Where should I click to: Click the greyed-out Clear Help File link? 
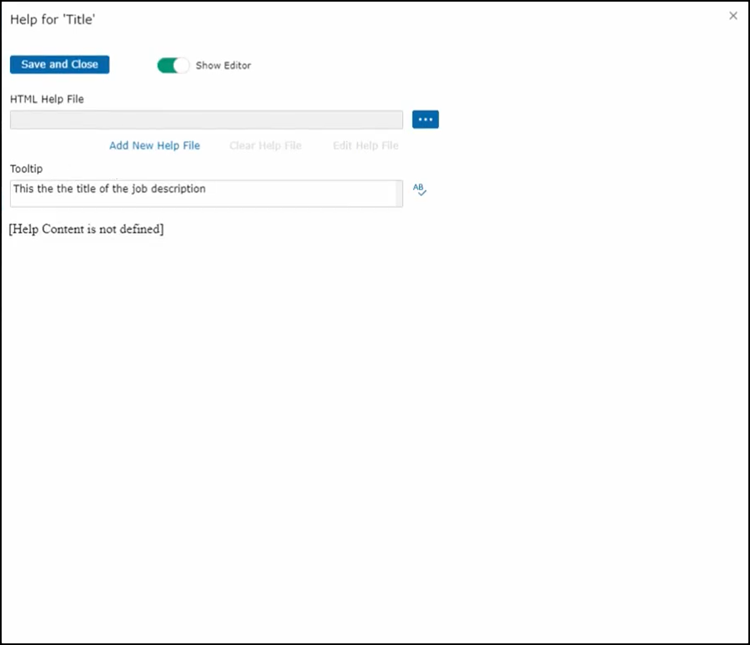265,146
